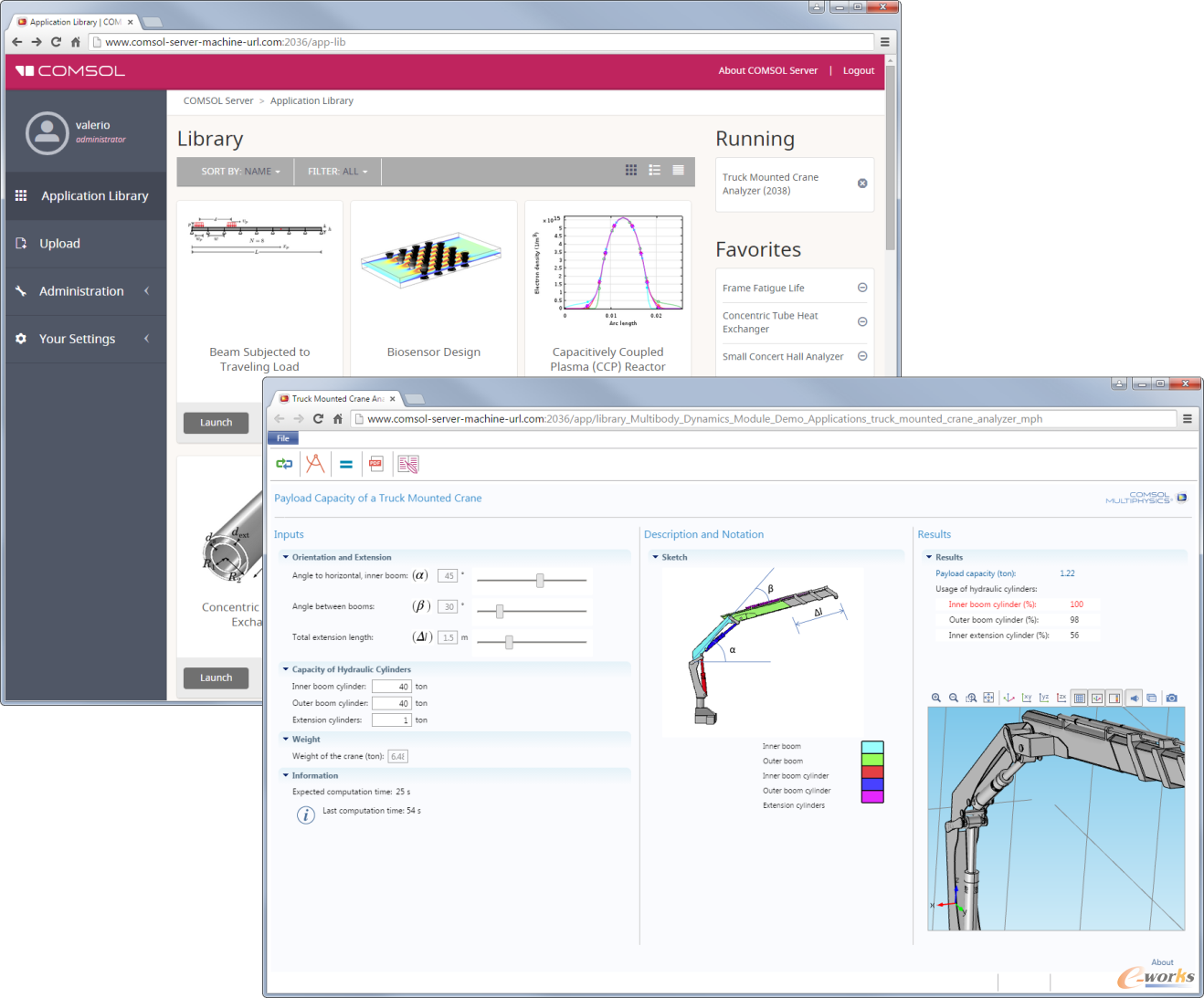The image size is (1204, 998).
Task: Launch Concentric tube app in second row
Action: point(217,678)
